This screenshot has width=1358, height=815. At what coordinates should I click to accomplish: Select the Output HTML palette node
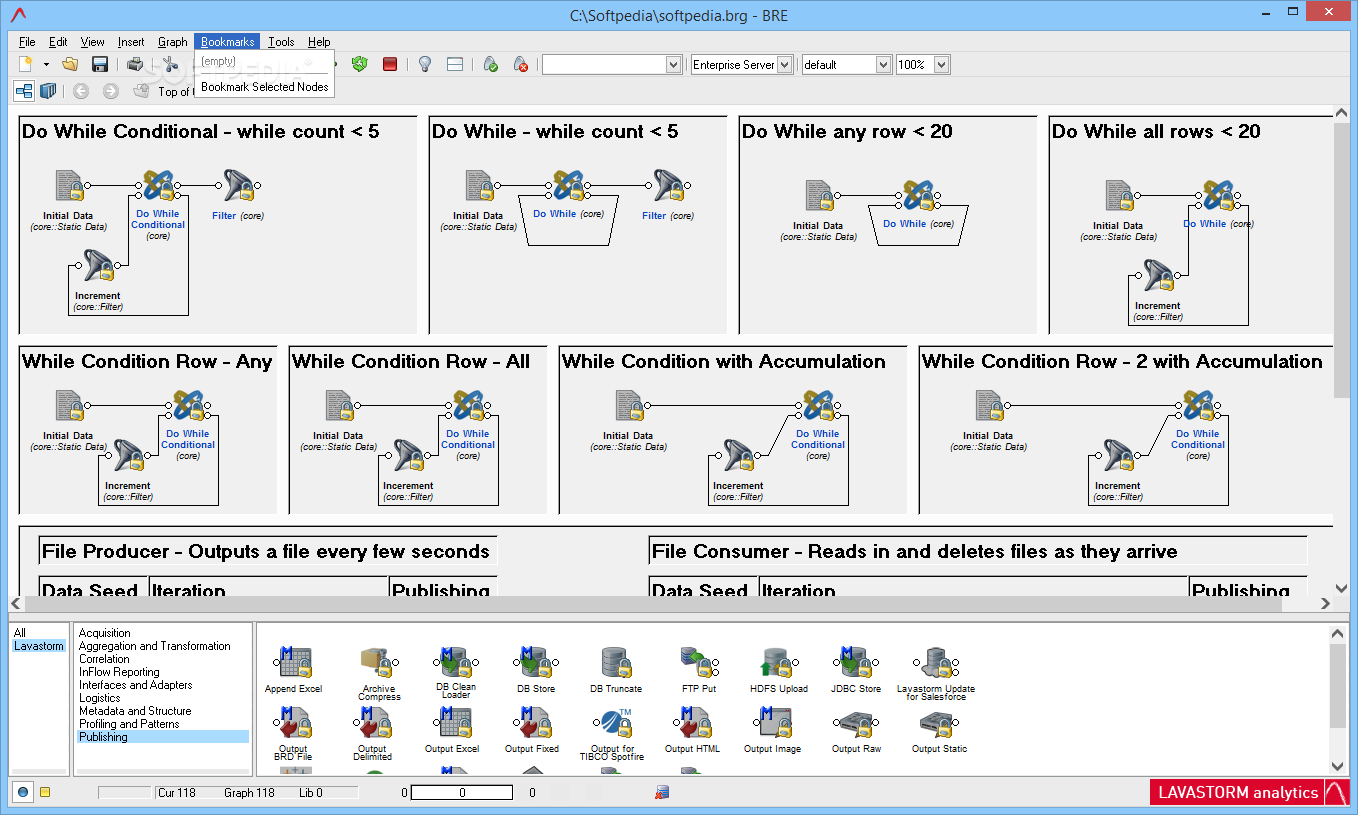pyautogui.click(x=693, y=730)
